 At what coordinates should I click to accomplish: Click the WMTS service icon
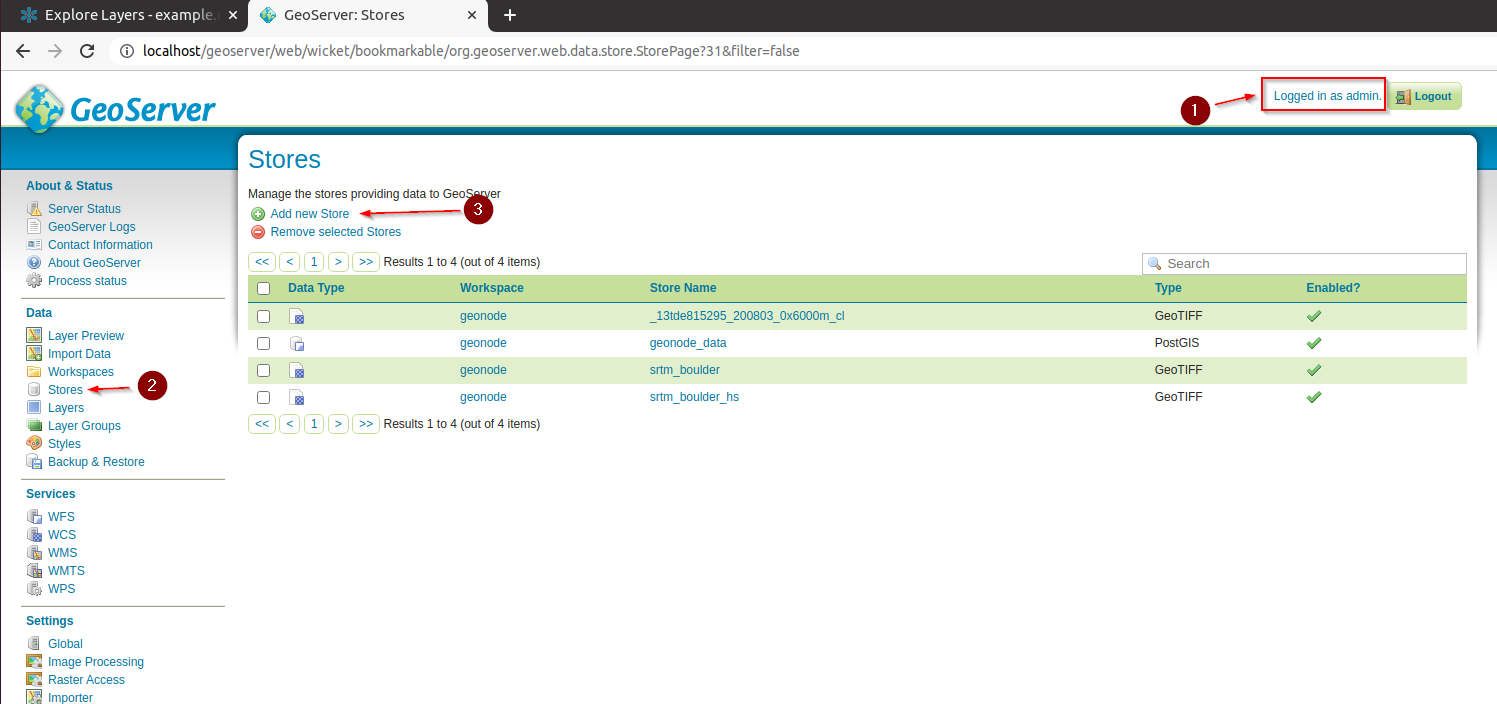(x=34, y=571)
